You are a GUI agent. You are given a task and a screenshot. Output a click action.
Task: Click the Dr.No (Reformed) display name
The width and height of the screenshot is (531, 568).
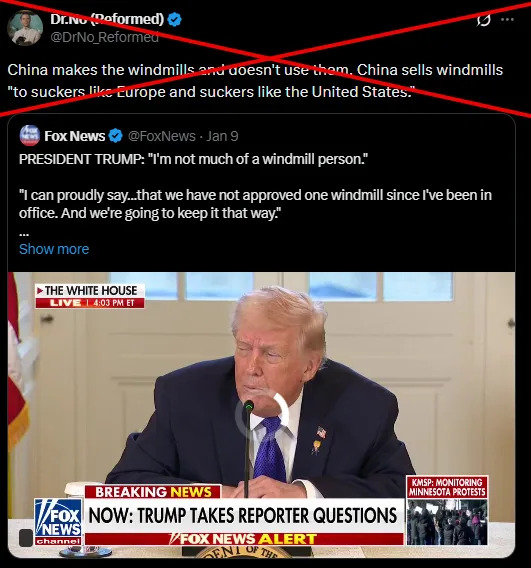click(107, 19)
